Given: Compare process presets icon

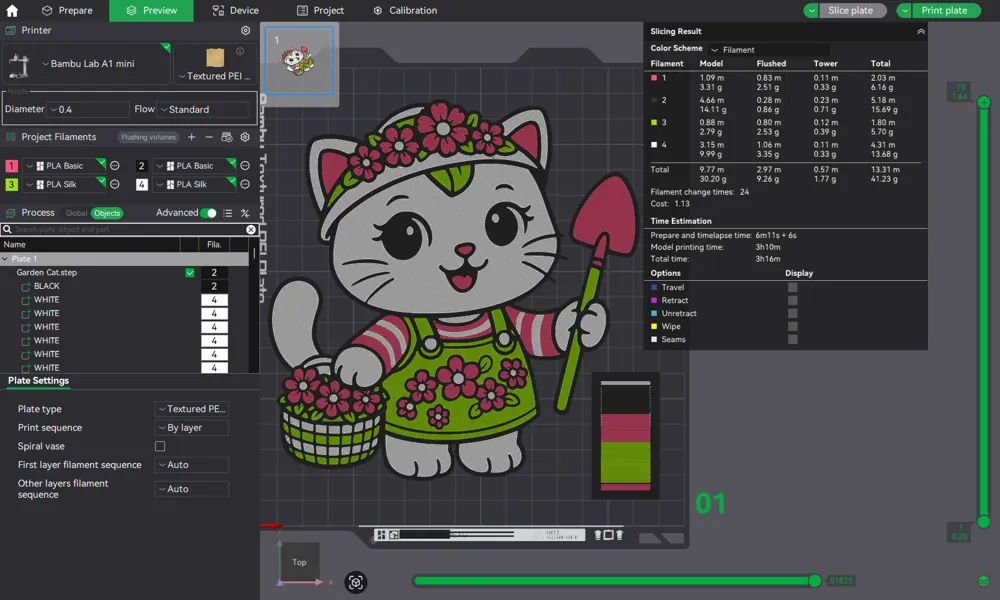Looking at the screenshot, I should (245, 213).
